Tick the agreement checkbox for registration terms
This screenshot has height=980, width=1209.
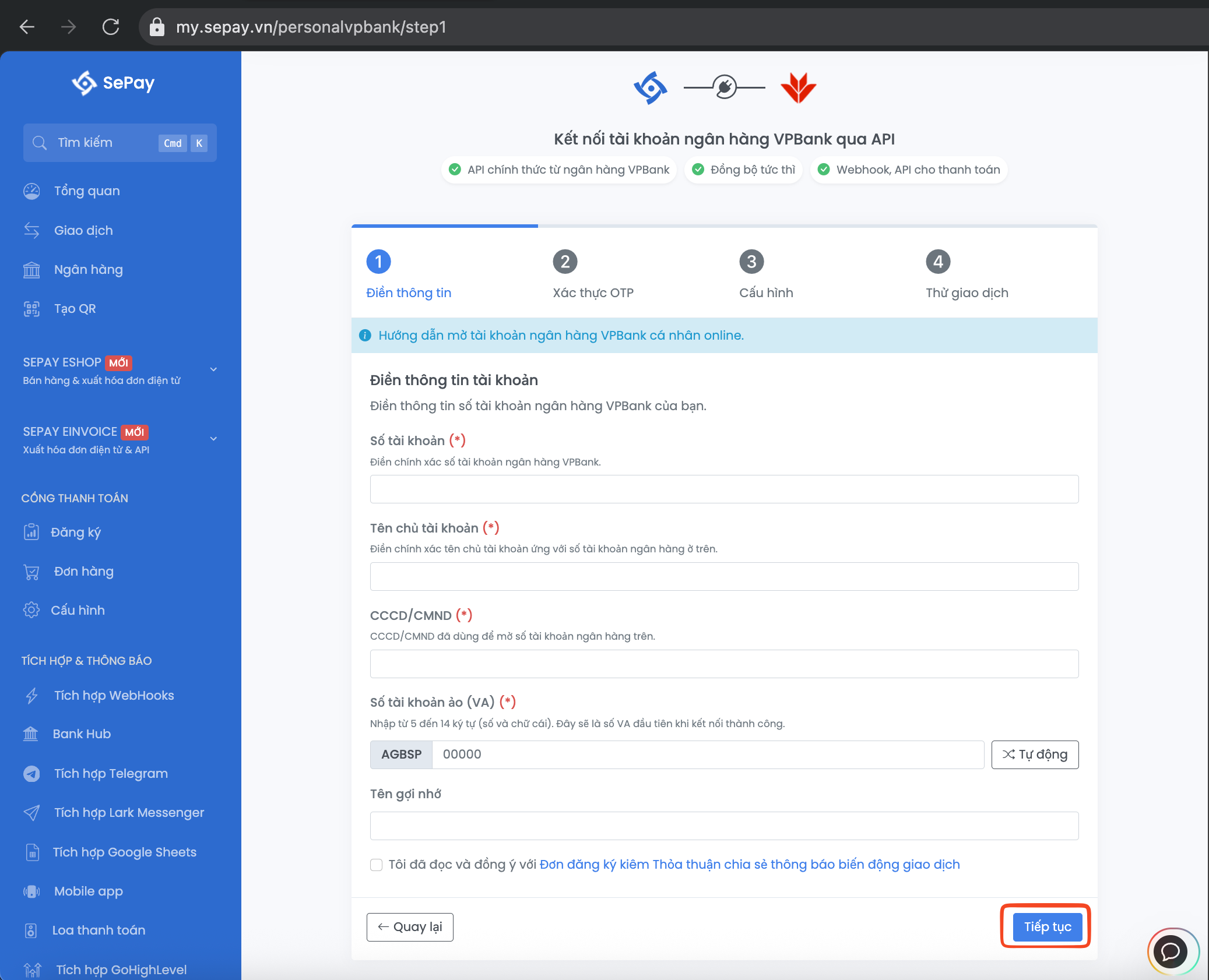[x=377, y=865]
